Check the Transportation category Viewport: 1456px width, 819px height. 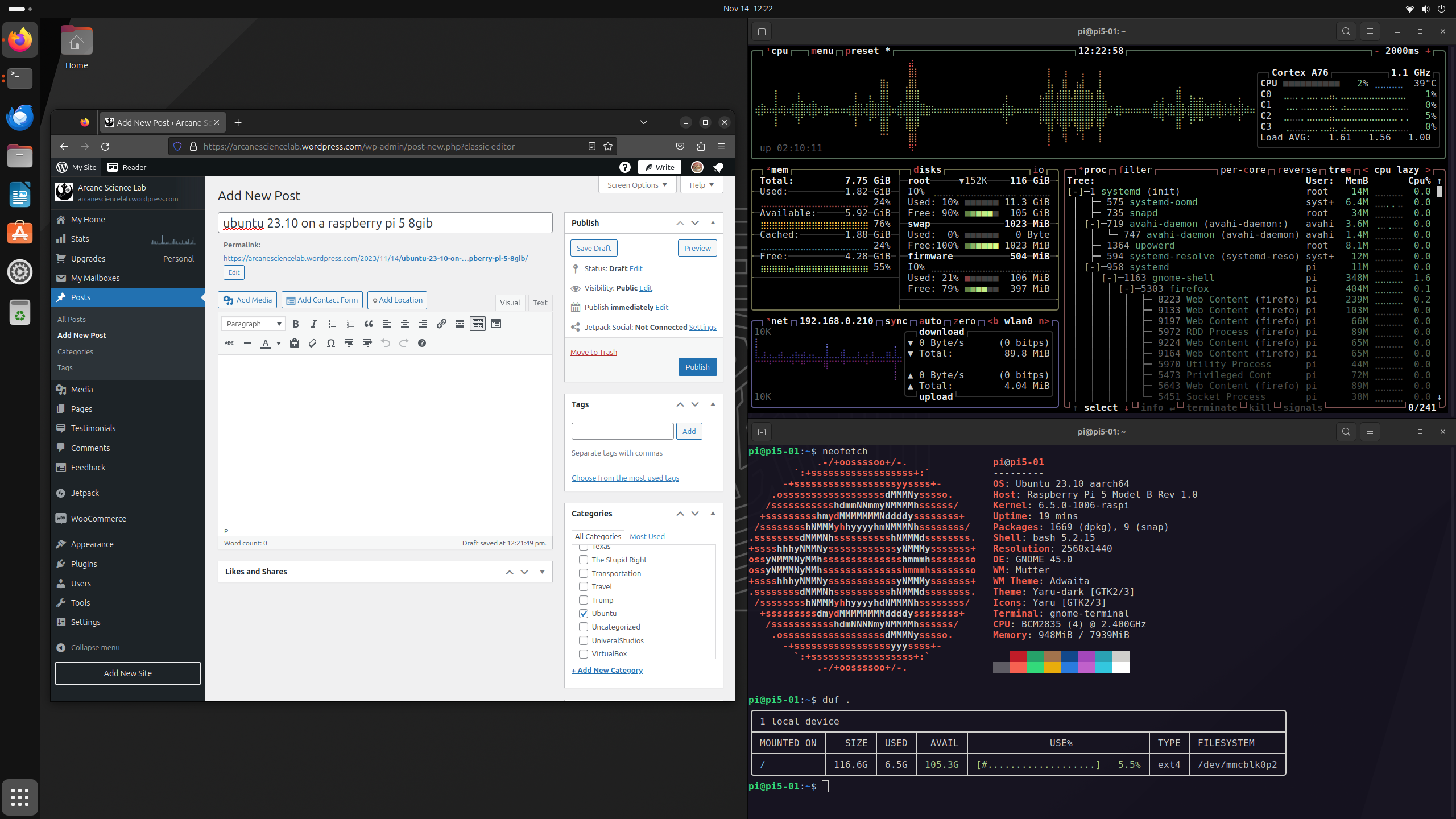click(584, 573)
